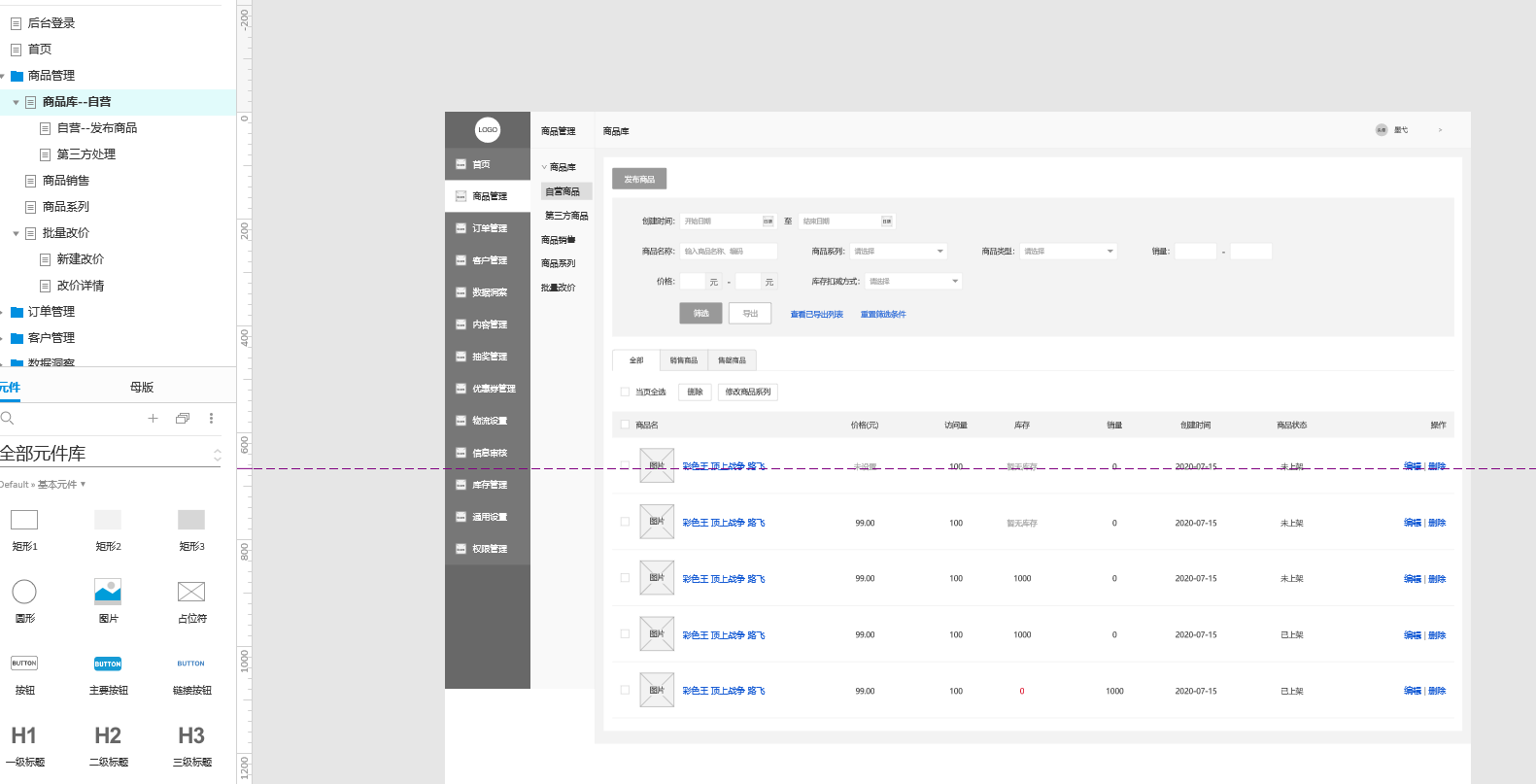Open the 自营--发布商品 page in the tree
Screen dimensions: 1536x784
tap(97, 128)
